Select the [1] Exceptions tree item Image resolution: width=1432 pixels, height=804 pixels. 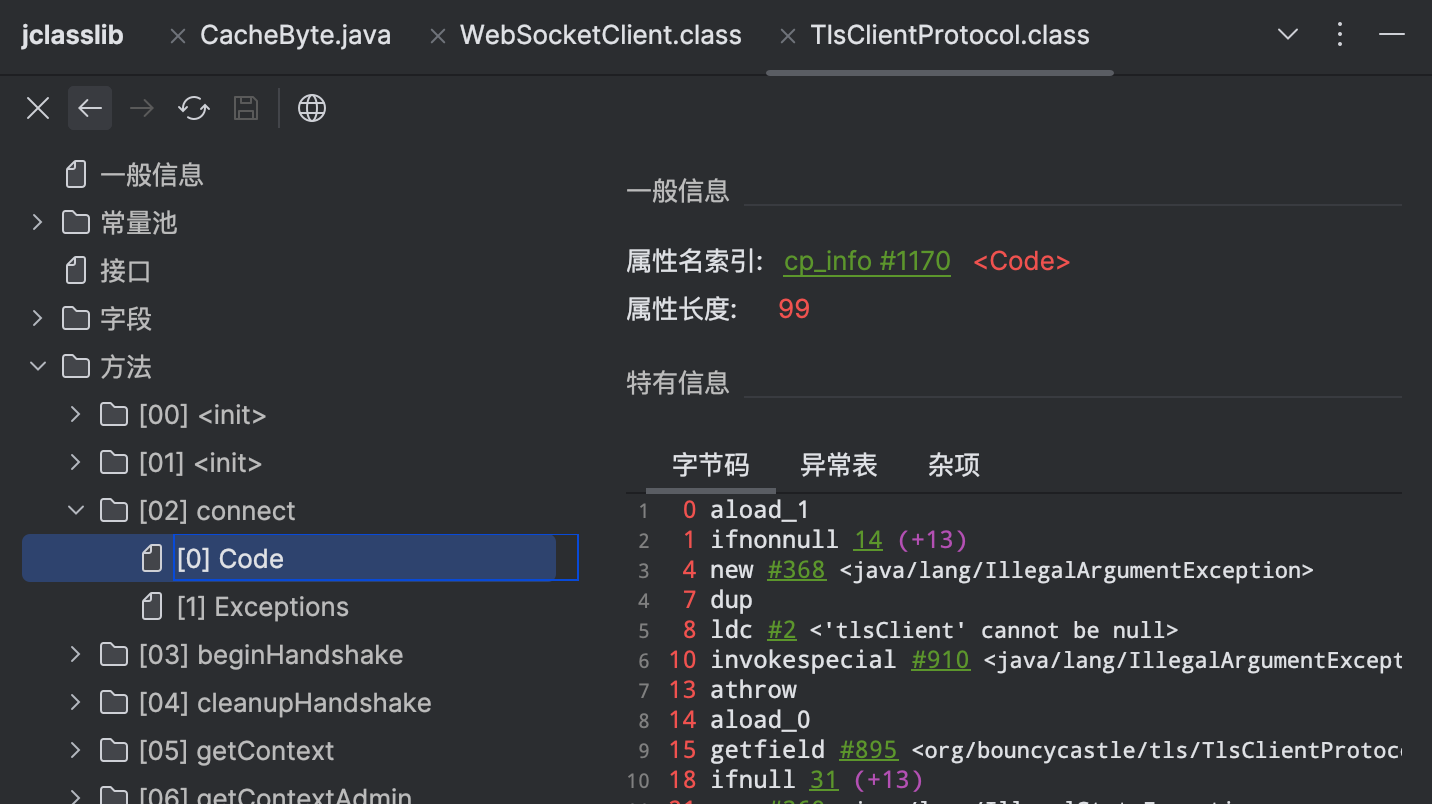pyautogui.click(x=262, y=607)
